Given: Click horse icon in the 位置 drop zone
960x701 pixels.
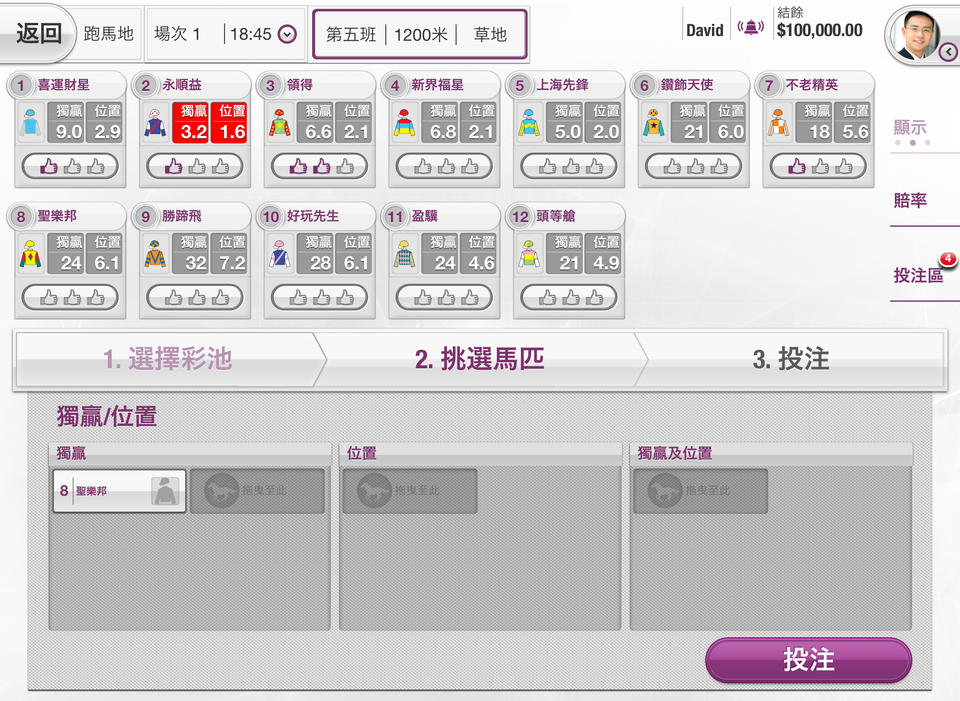Looking at the screenshot, I should [x=365, y=491].
